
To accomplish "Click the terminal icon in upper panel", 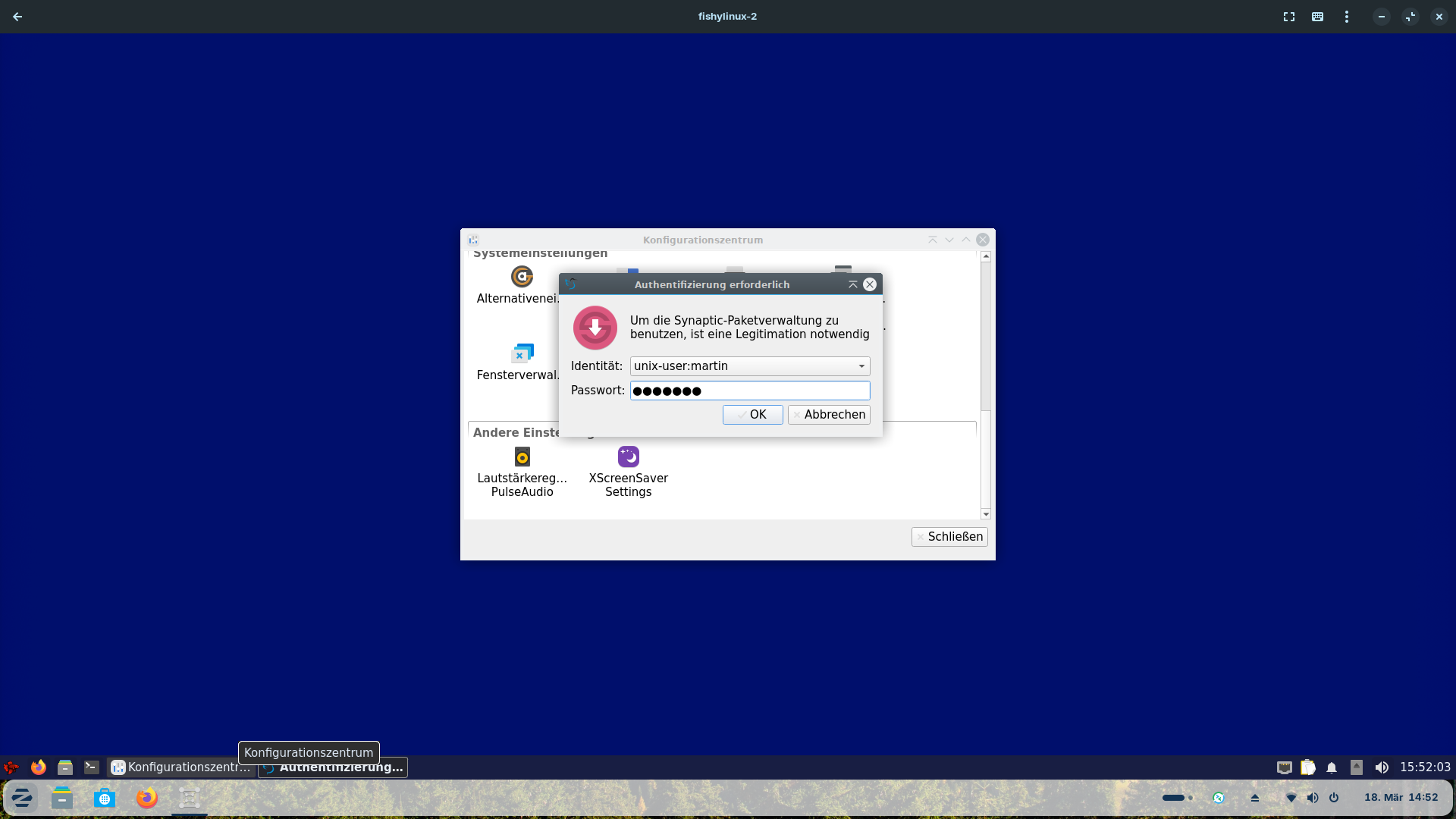I will pyautogui.click(x=92, y=767).
